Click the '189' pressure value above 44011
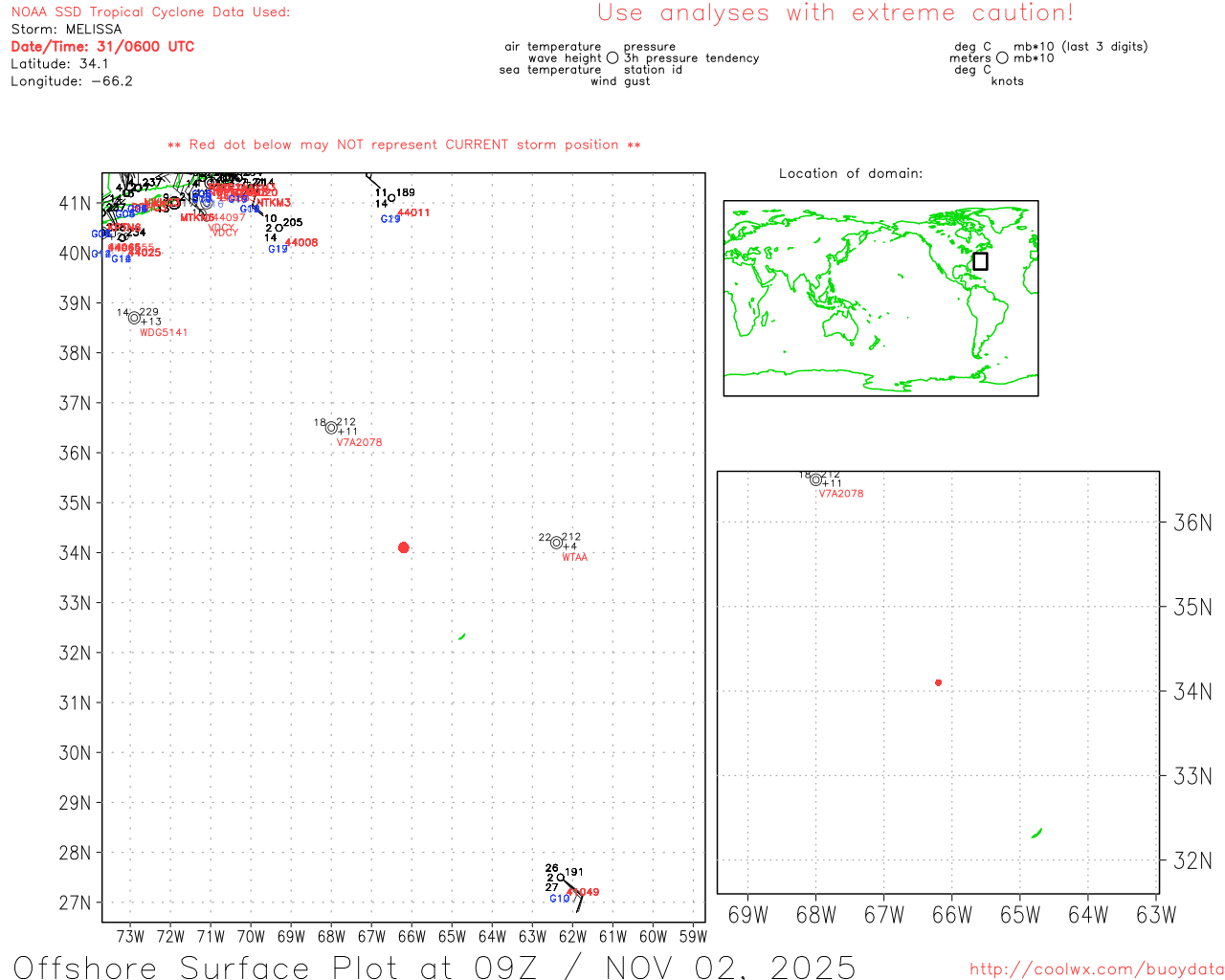Screen dimensions: 1225x980 pyautogui.click(x=406, y=192)
